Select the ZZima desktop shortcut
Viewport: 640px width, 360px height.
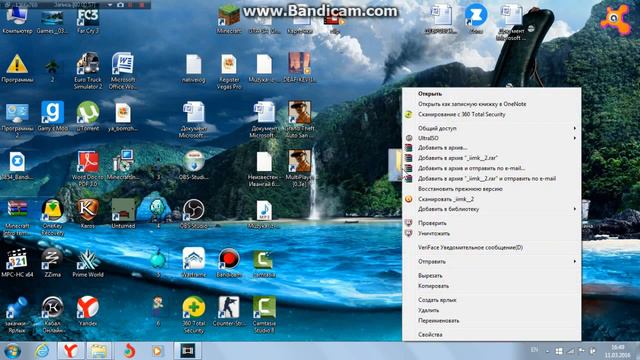pyautogui.click(x=52, y=263)
